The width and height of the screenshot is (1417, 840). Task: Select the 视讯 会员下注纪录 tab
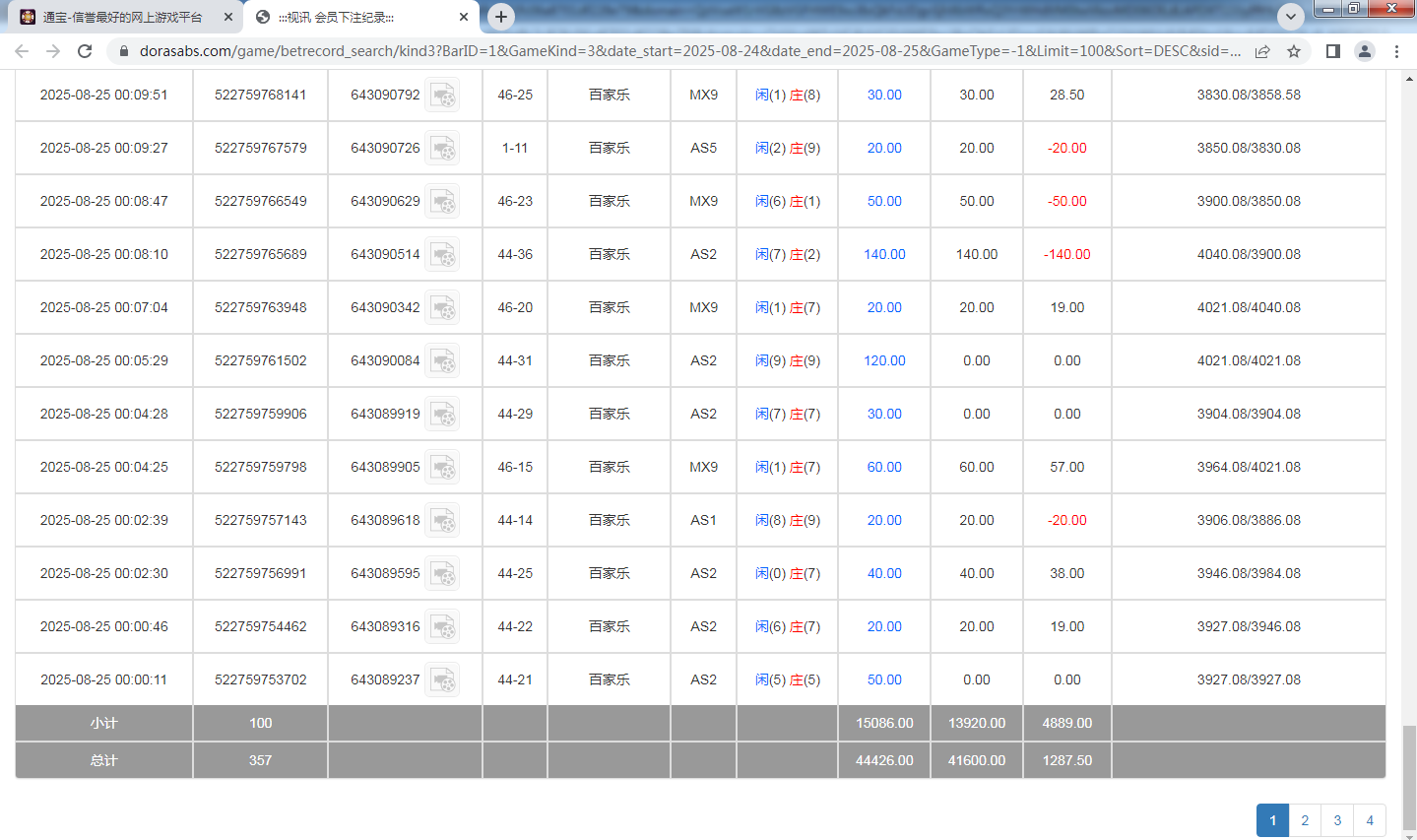335,16
